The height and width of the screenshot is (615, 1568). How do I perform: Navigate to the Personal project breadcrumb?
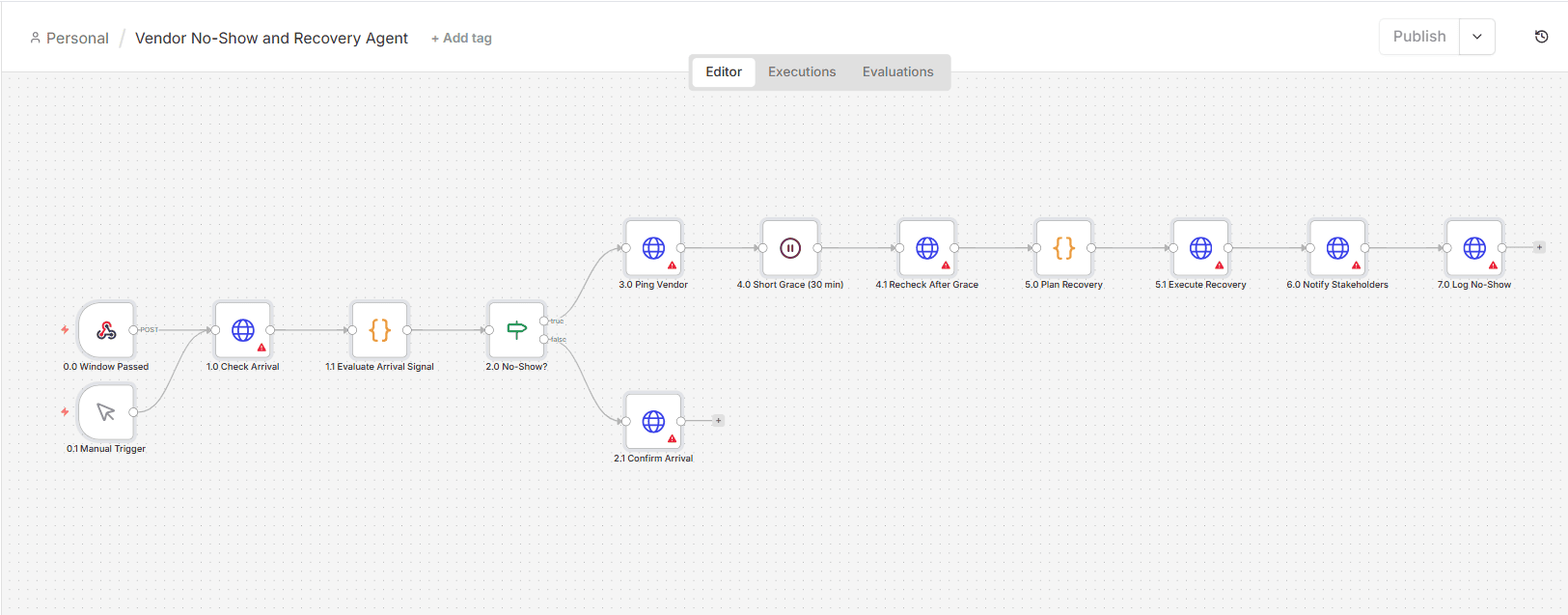click(x=69, y=39)
